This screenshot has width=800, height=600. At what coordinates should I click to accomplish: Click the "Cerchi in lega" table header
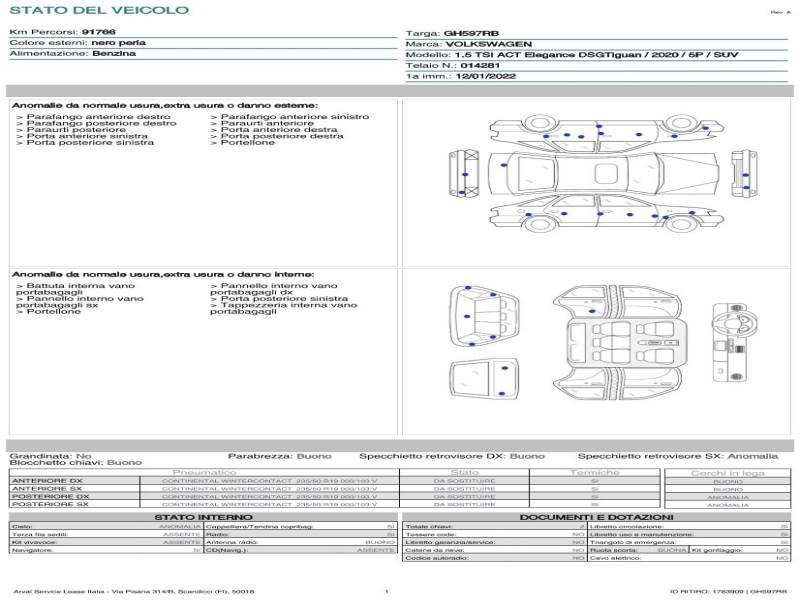pyautogui.click(x=728, y=473)
